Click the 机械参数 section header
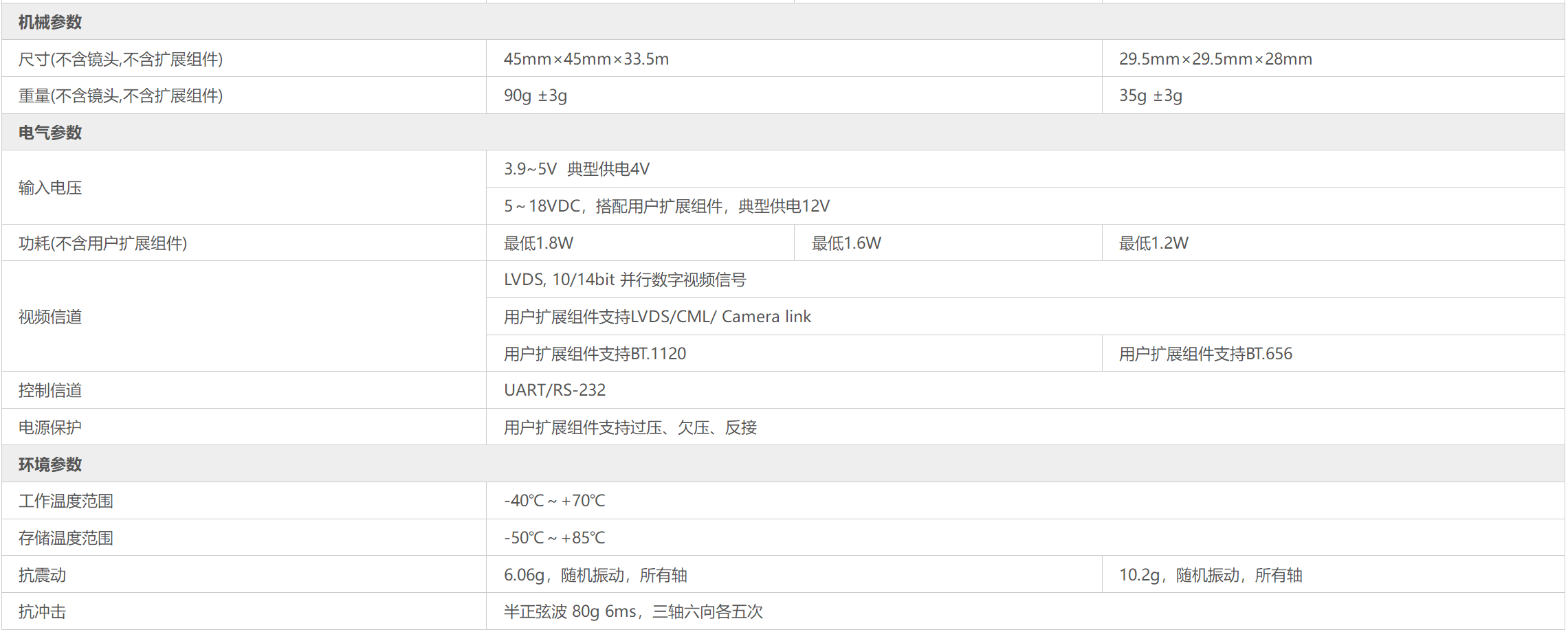This screenshot has width=1568, height=632. pos(49,22)
